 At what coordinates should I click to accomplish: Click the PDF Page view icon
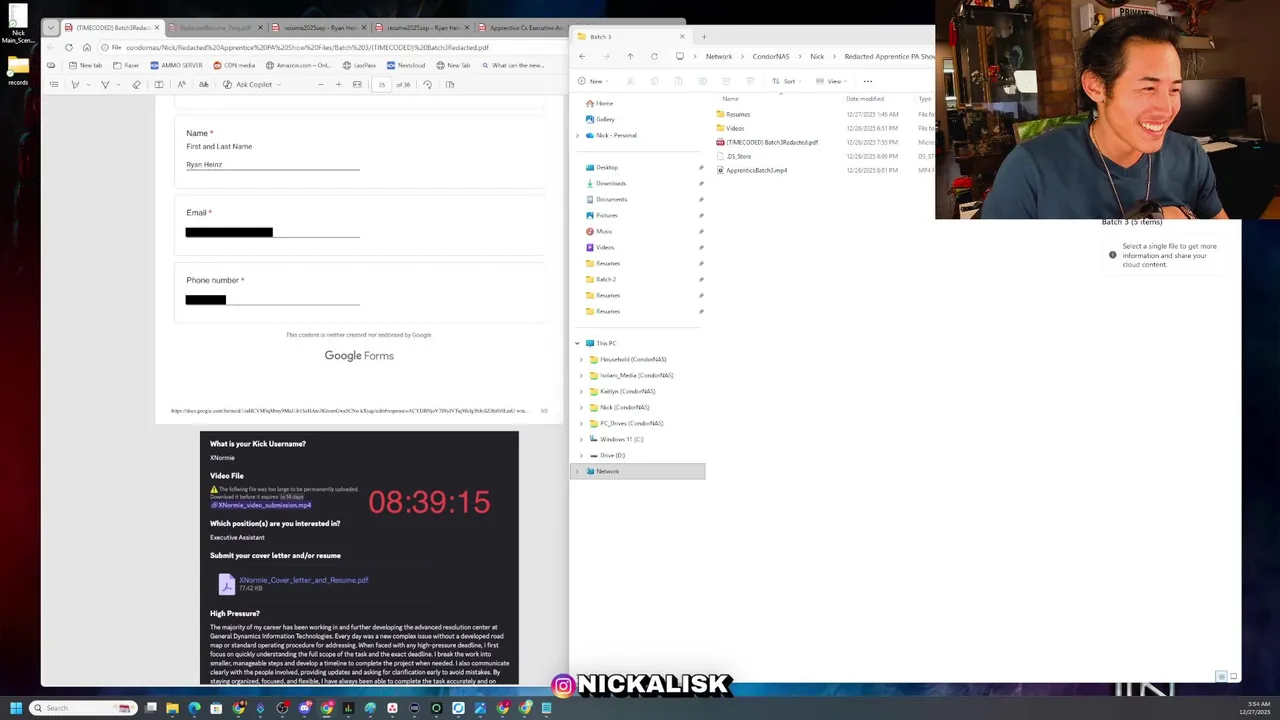pyautogui.click(x=450, y=84)
